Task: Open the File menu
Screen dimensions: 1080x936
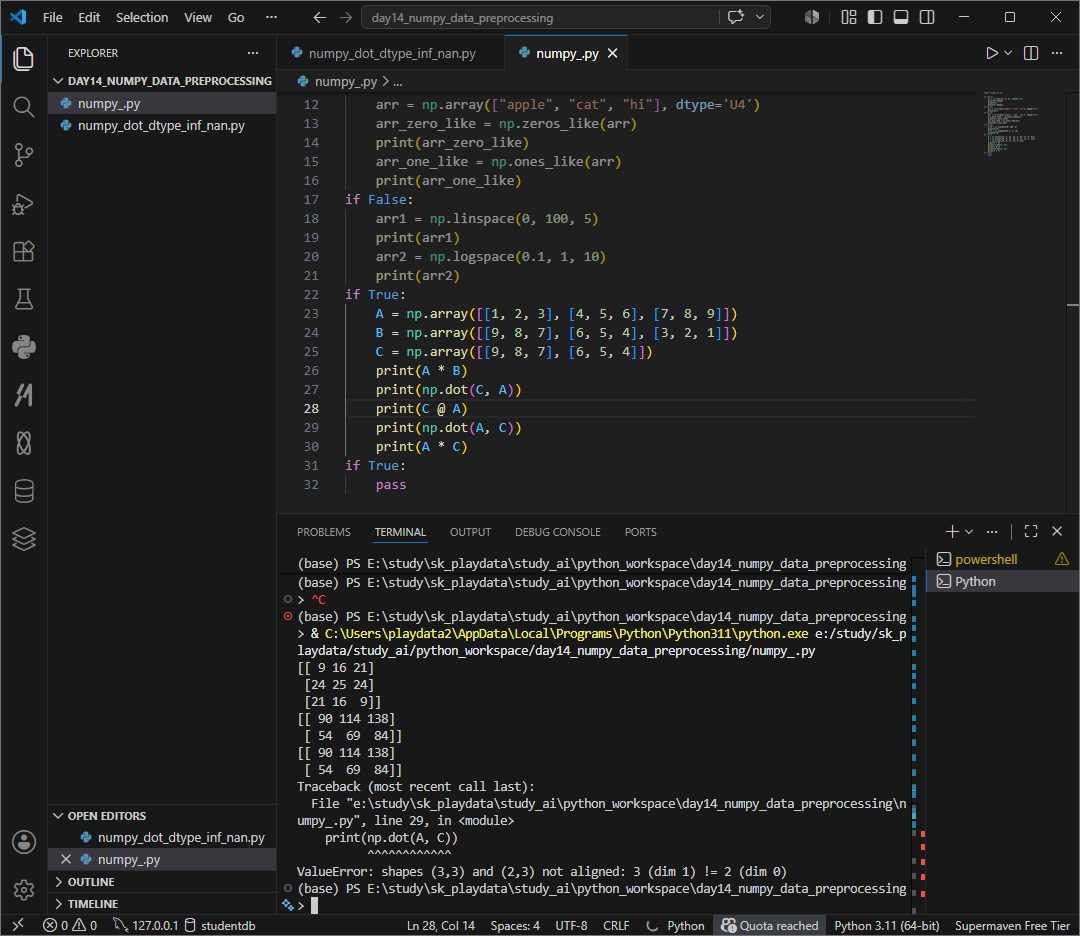Action: (52, 17)
